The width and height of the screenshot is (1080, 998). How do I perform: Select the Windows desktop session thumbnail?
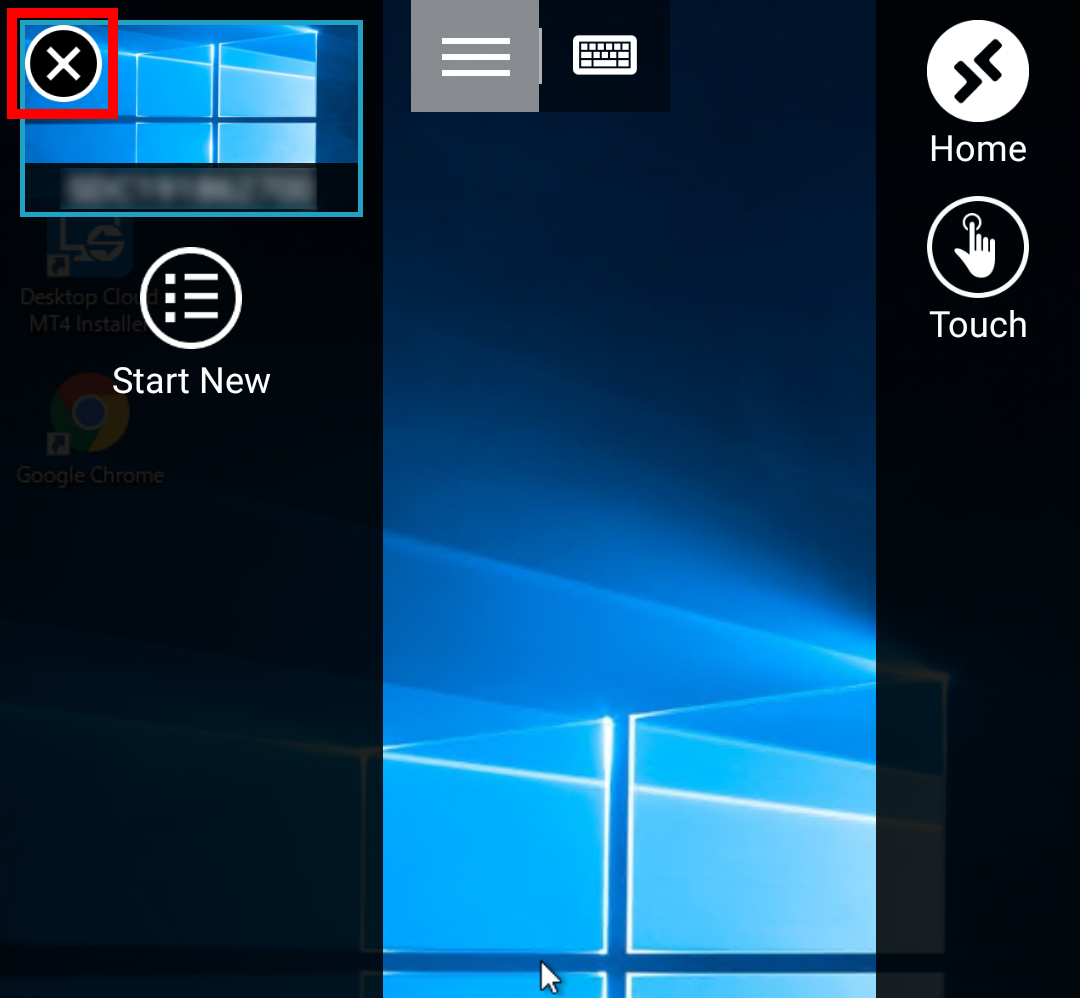coord(191,118)
